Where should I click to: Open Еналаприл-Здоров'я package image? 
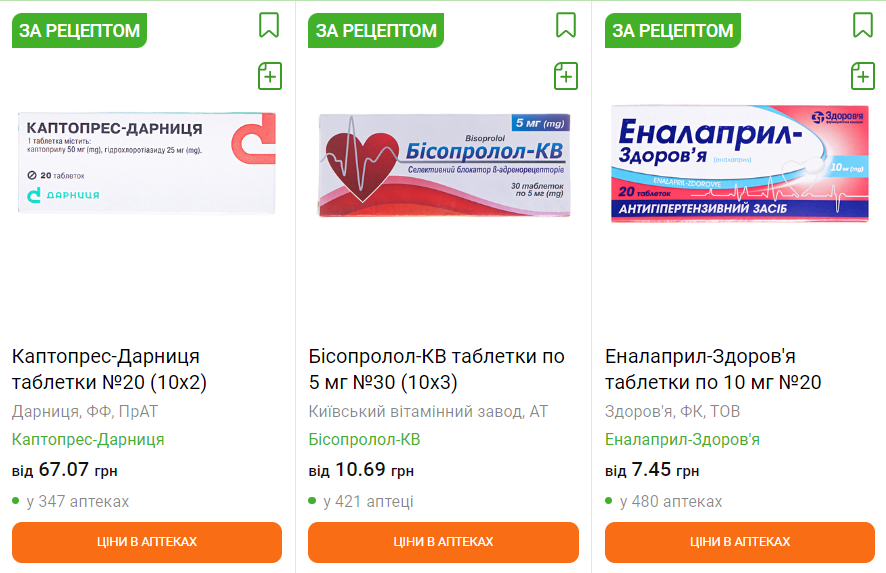740,164
